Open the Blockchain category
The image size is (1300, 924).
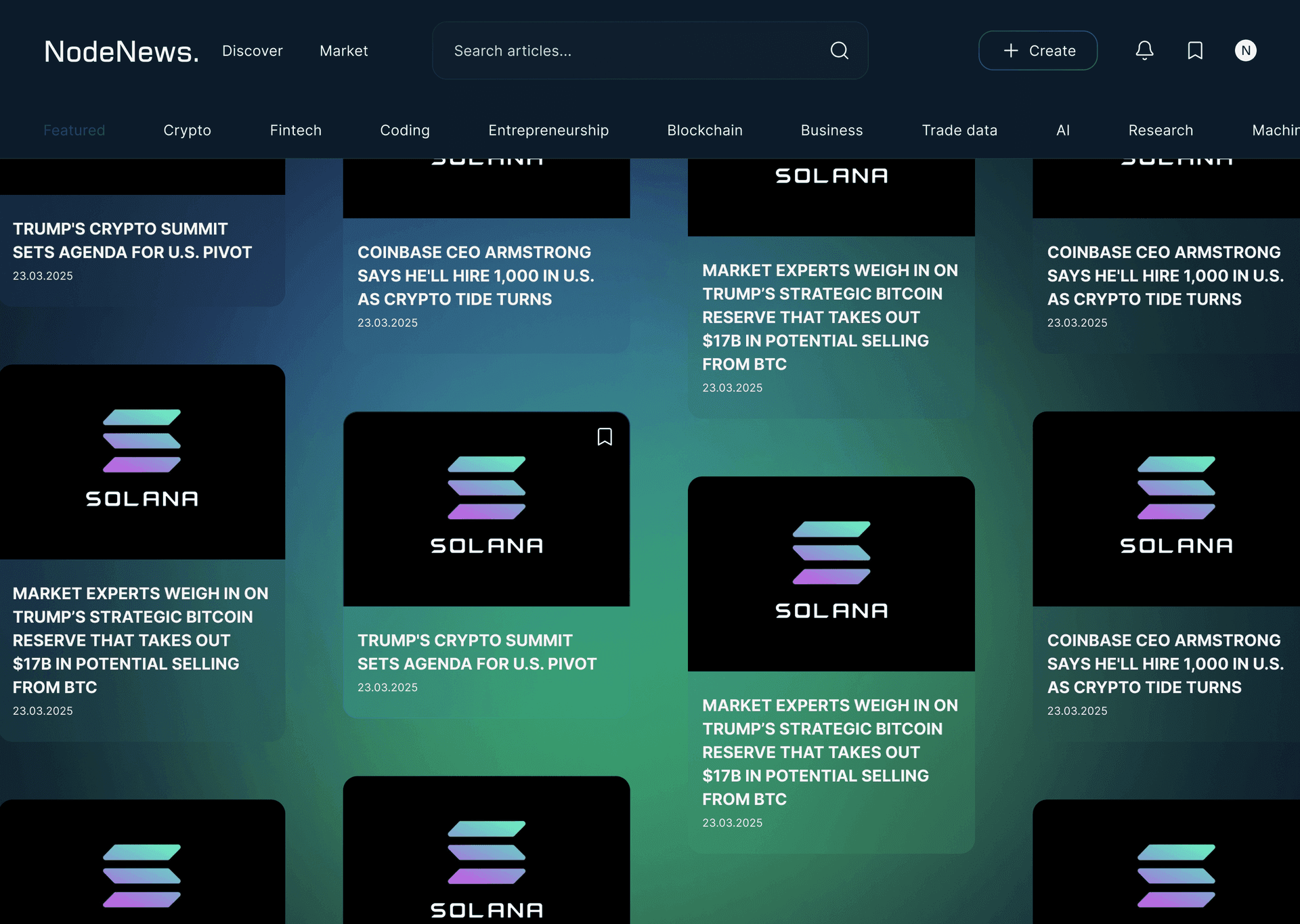(705, 130)
